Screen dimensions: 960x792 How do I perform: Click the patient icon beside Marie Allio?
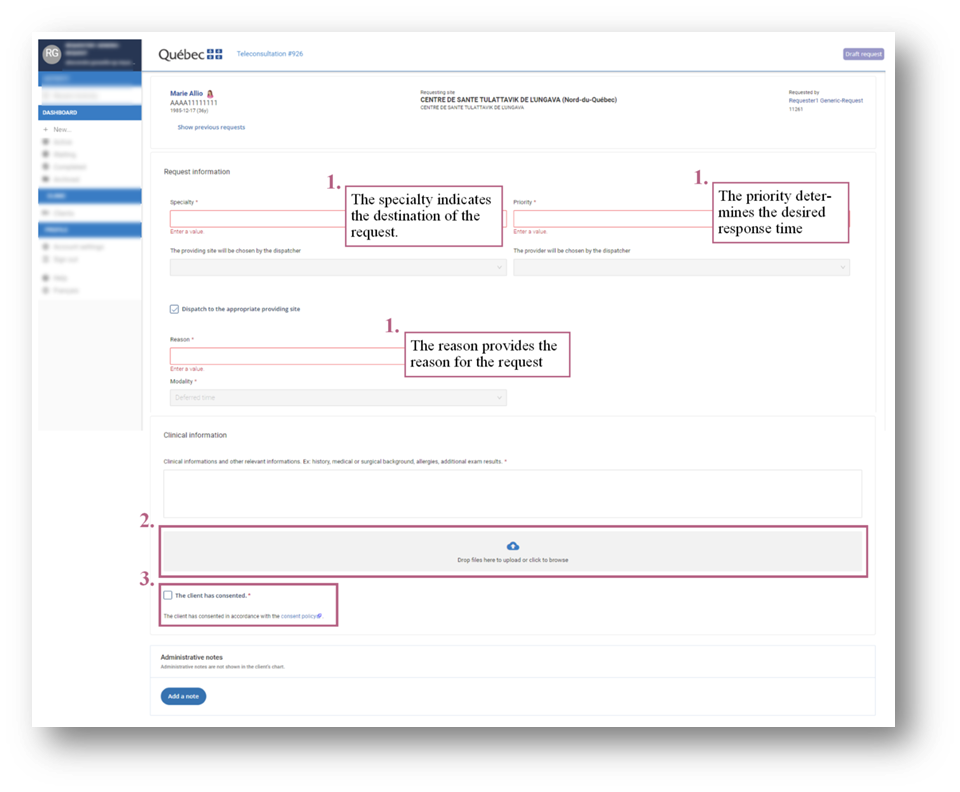click(210, 94)
